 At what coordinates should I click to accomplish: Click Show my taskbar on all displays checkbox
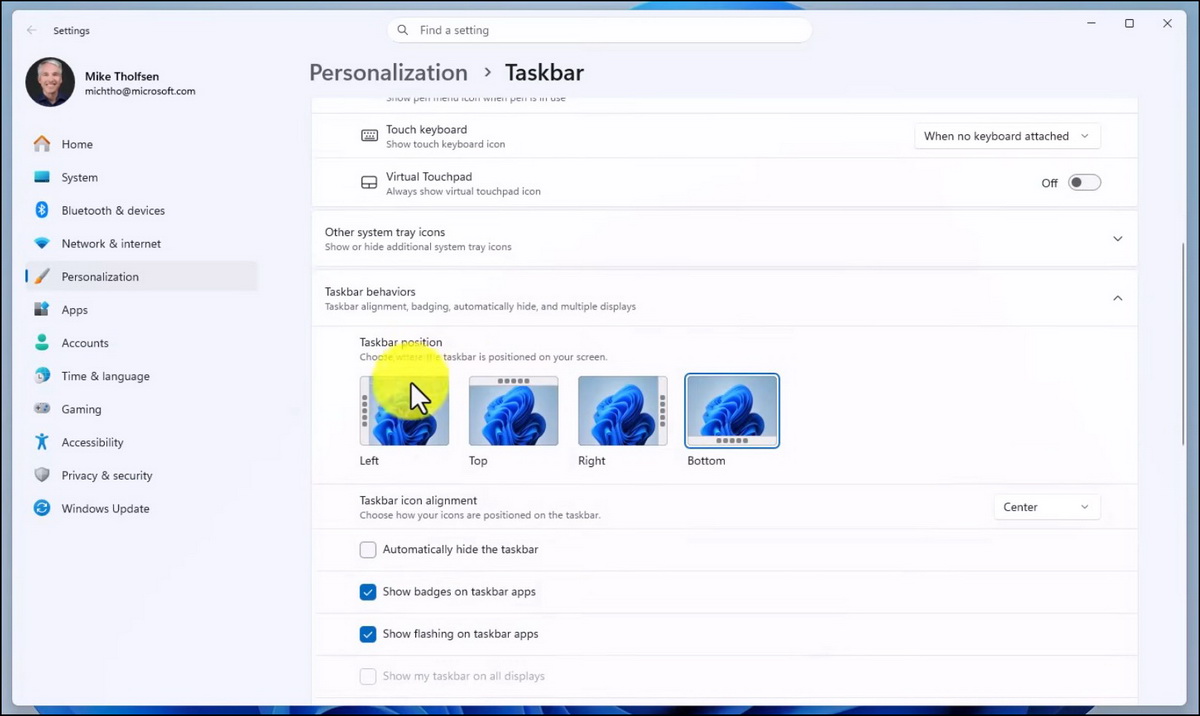point(368,676)
